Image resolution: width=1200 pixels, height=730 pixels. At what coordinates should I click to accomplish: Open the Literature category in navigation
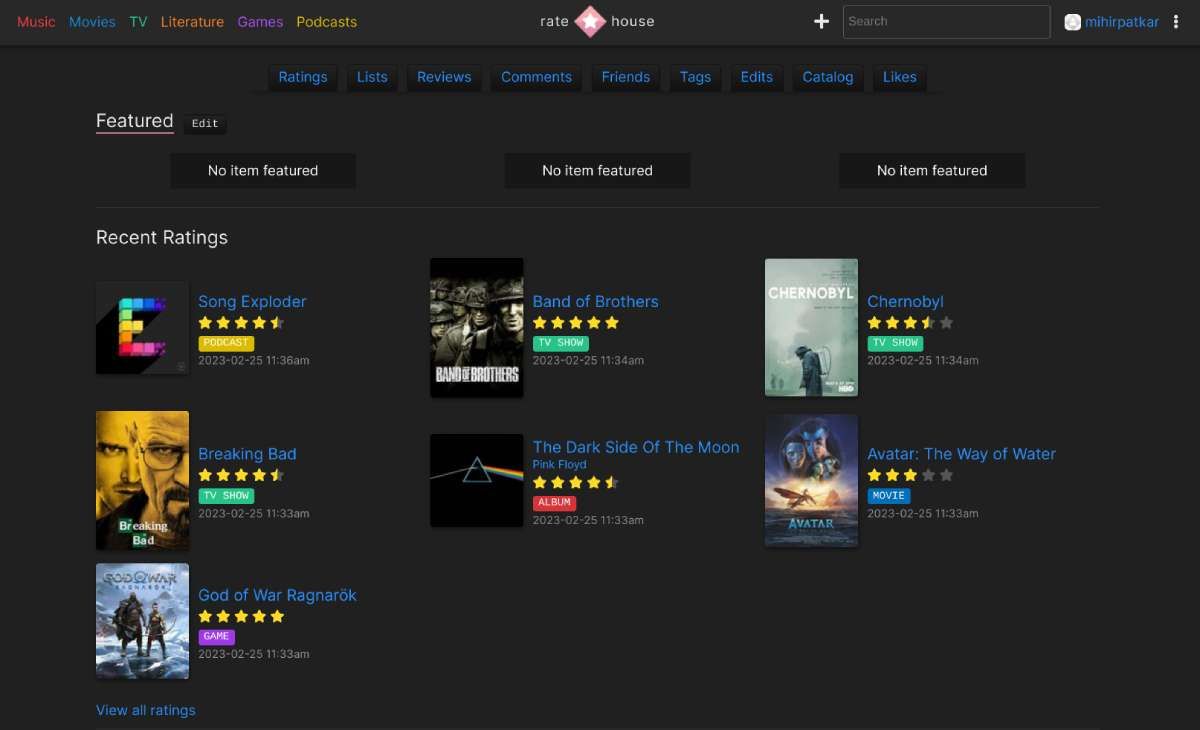click(x=192, y=22)
